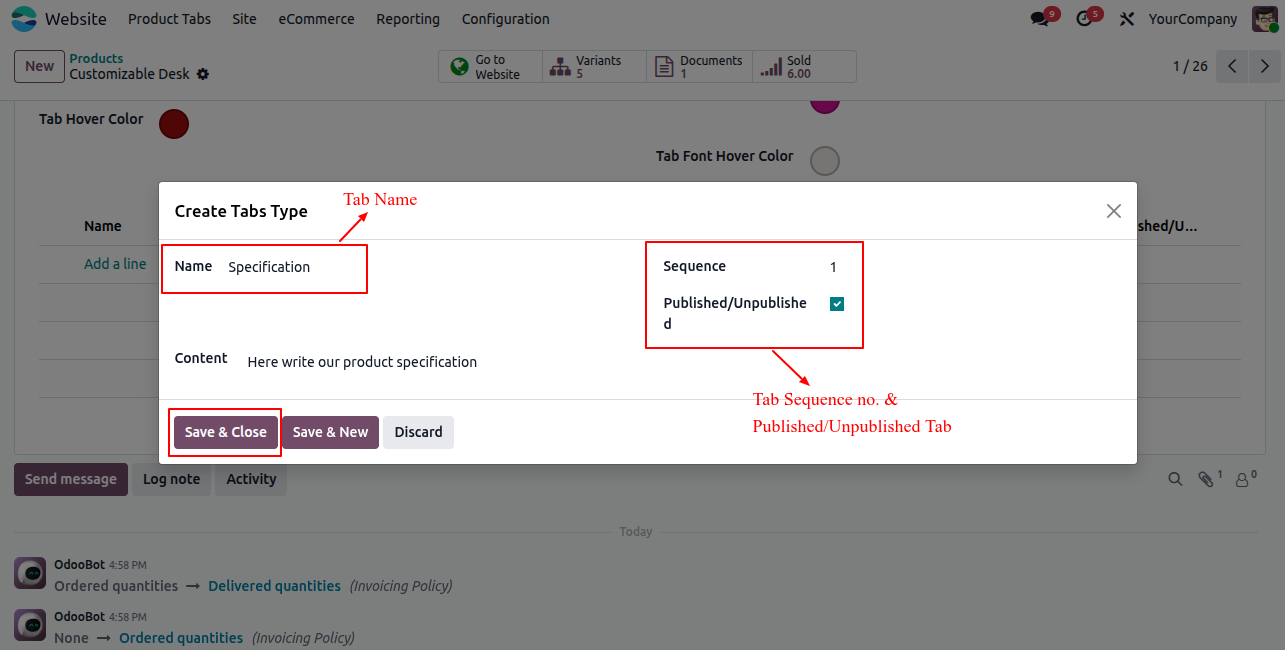Open the Website app logo
This screenshot has height=650, width=1285.
click(x=24, y=19)
